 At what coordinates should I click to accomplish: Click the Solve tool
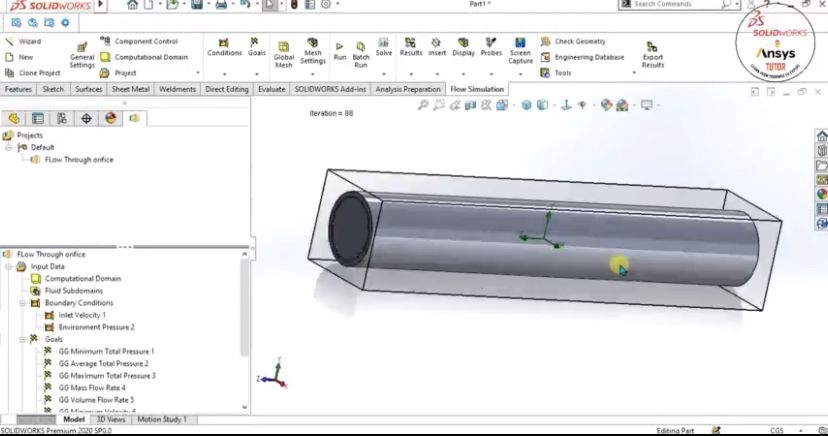[384, 47]
